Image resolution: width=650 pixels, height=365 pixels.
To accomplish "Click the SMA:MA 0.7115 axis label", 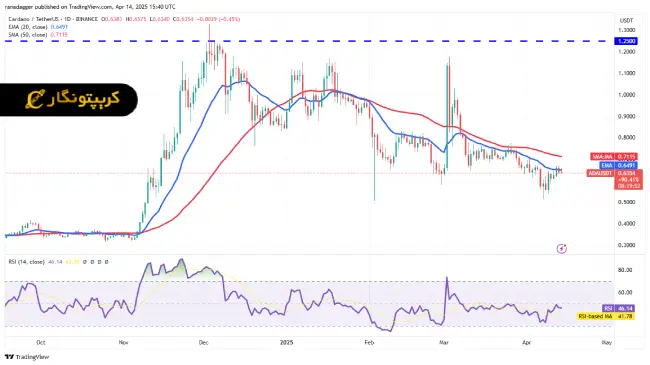I will coord(614,157).
